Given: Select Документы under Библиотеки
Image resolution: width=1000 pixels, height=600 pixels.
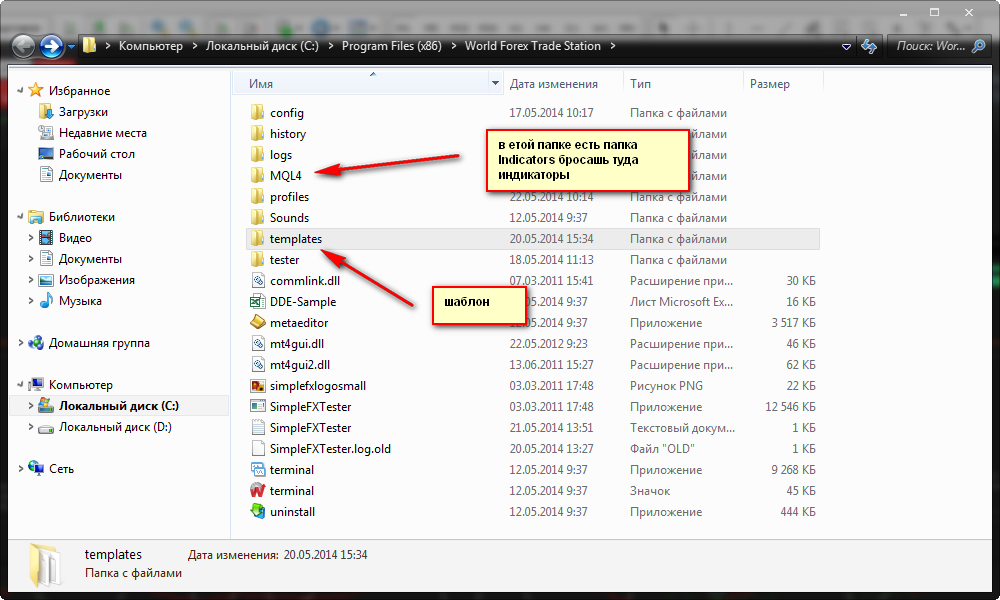Looking at the screenshot, I should point(90,259).
